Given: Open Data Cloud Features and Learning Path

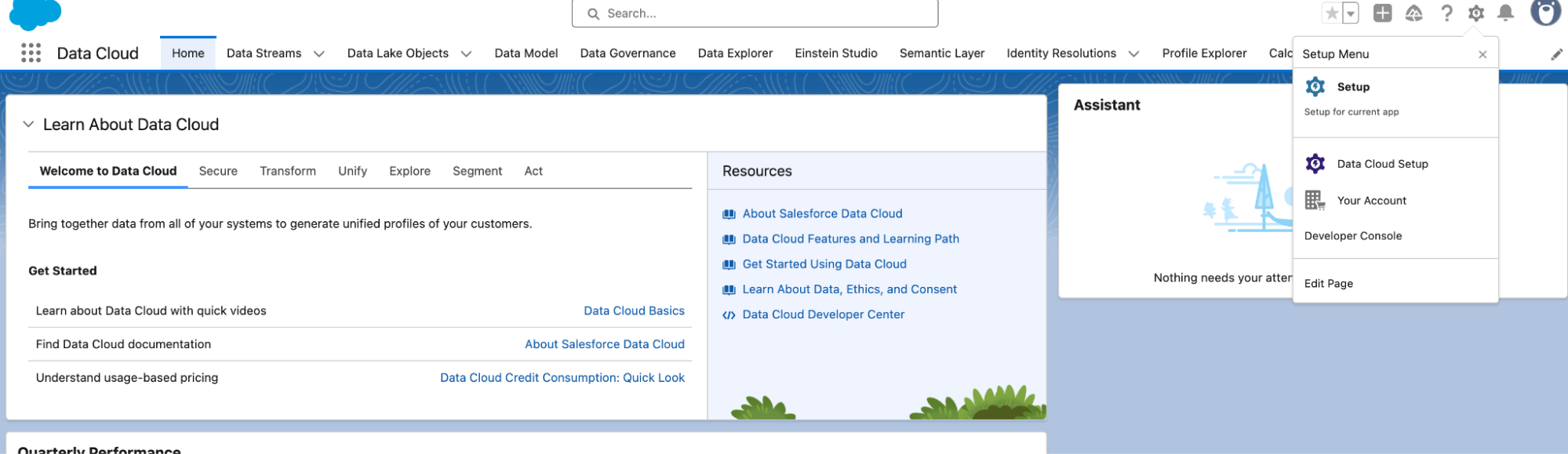Looking at the screenshot, I should [x=850, y=239].
